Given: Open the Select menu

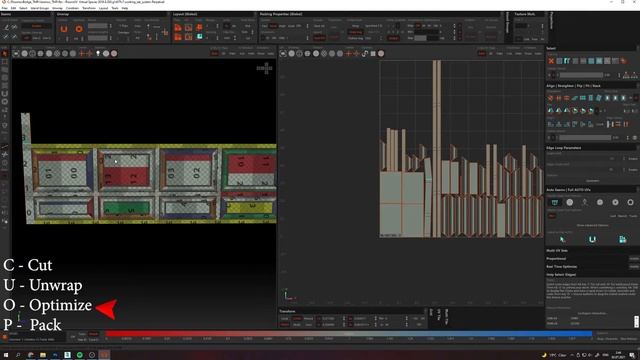Looking at the screenshot, I should click(23, 8).
